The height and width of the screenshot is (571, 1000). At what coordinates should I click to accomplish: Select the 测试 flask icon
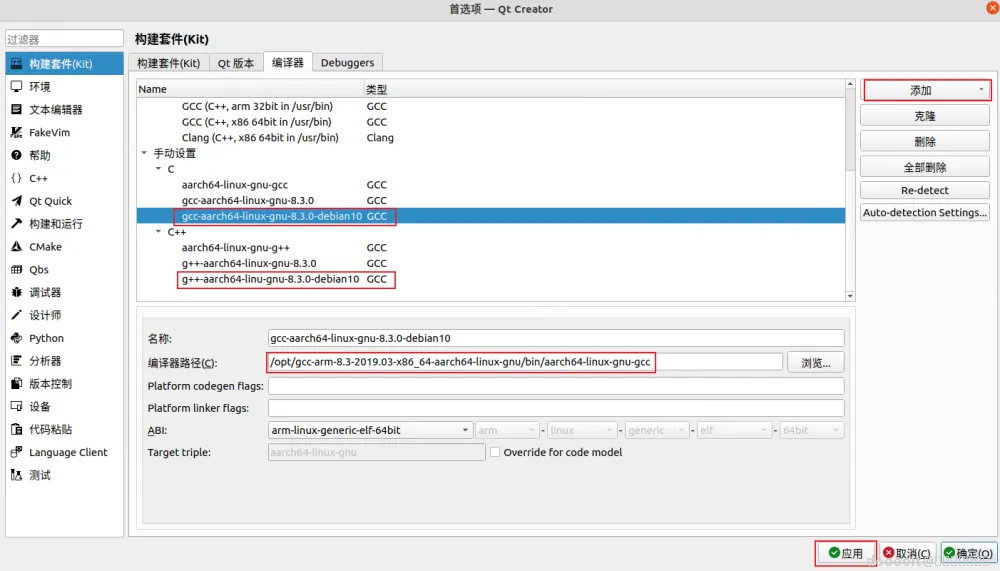click(x=17, y=475)
